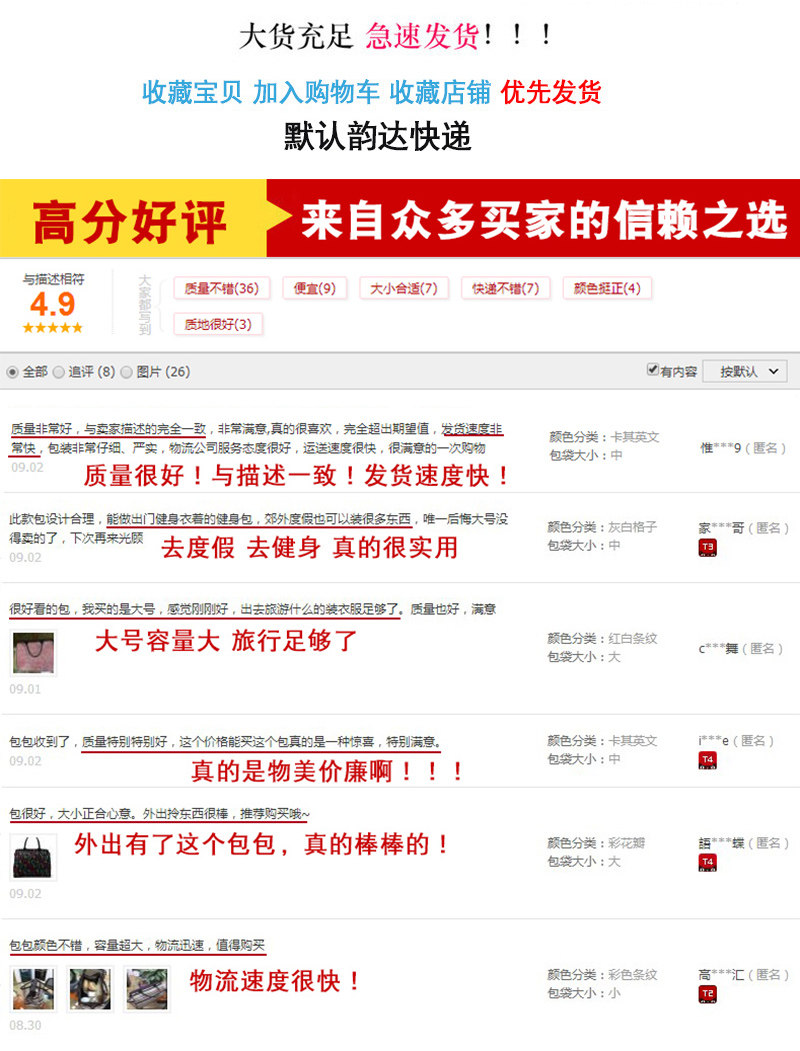Viewport: 800px width, 1051px height.
Task: Open the third photo in 08.30 review
Action: [147, 989]
